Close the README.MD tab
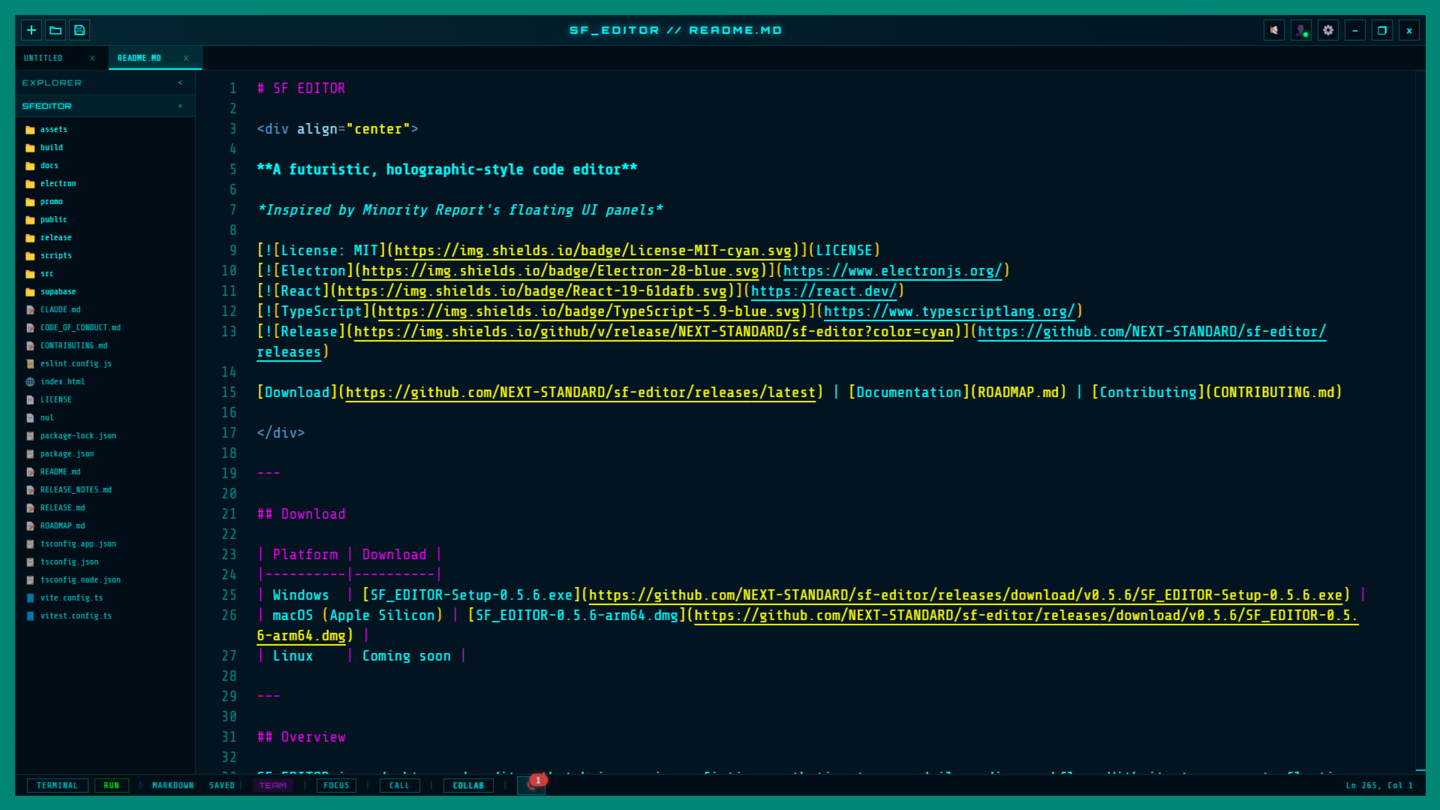This screenshot has width=1440, height=810. [186, 58]
